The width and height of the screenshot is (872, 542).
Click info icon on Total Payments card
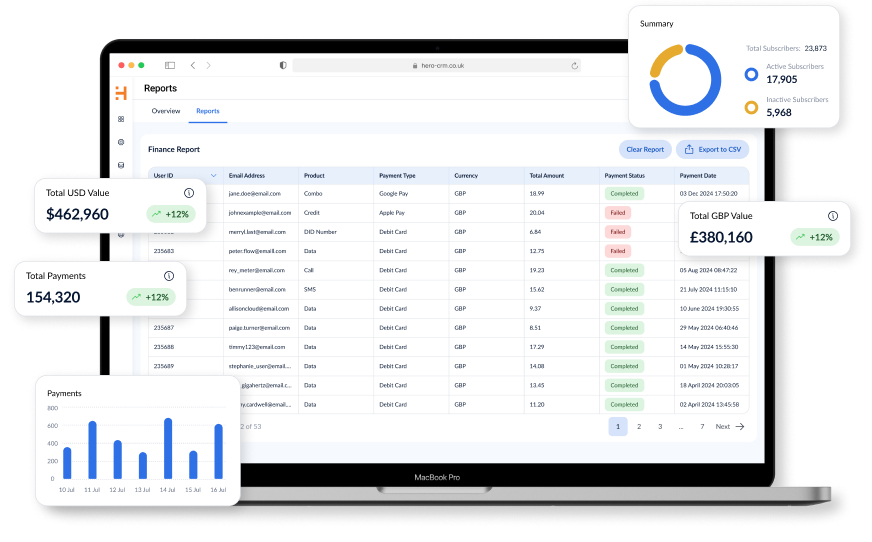pos(168,276)
